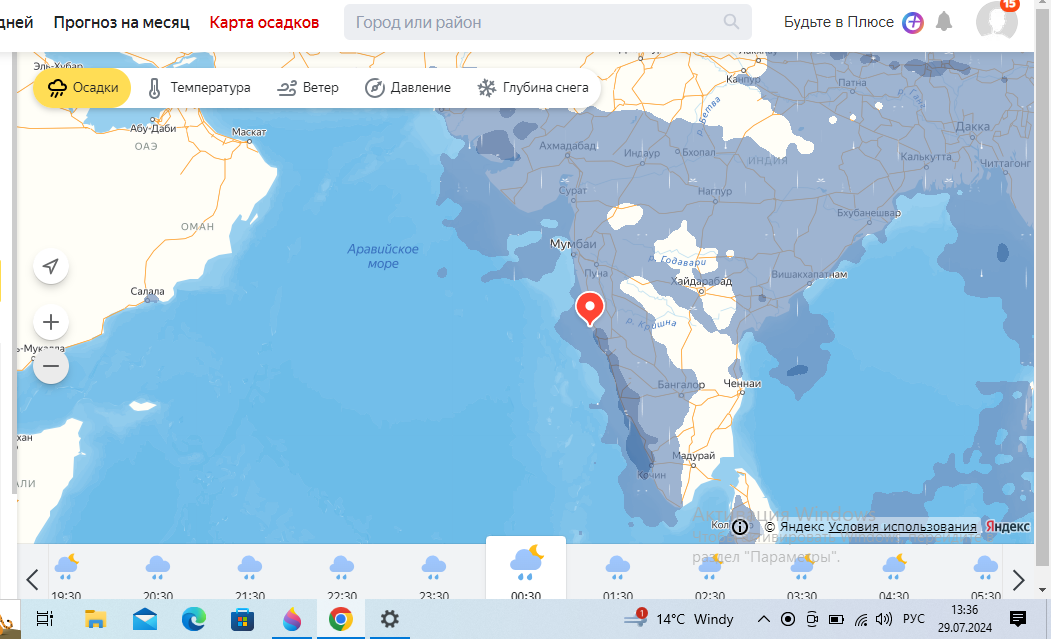
Task: Open Прогноз на месяц tab
Action: 121,22
